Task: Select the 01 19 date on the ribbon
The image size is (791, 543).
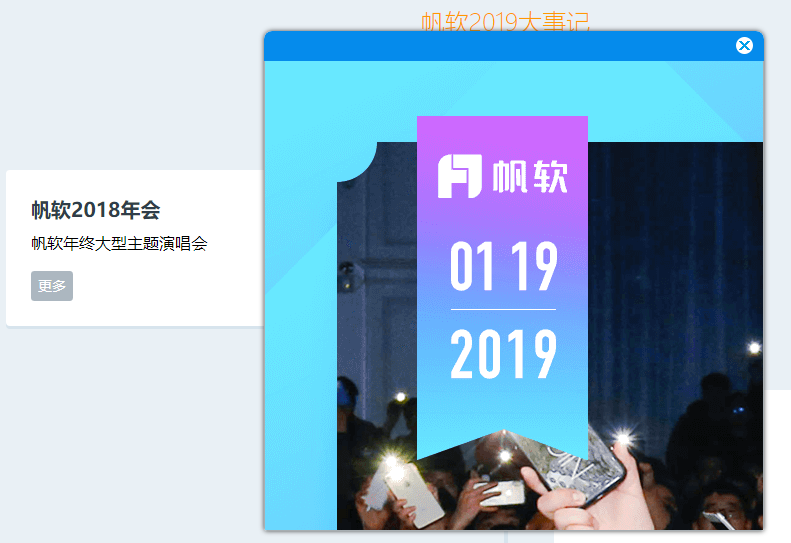Action: (504, 266)
